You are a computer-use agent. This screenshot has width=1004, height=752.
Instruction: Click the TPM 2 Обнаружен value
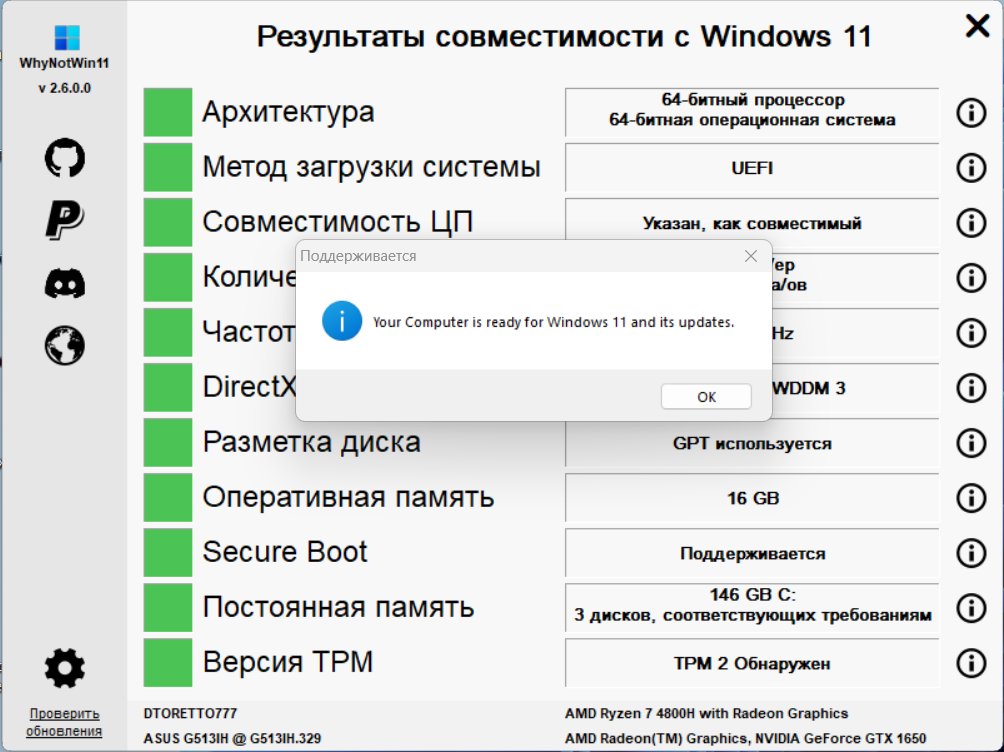click(x=752, y=664)
